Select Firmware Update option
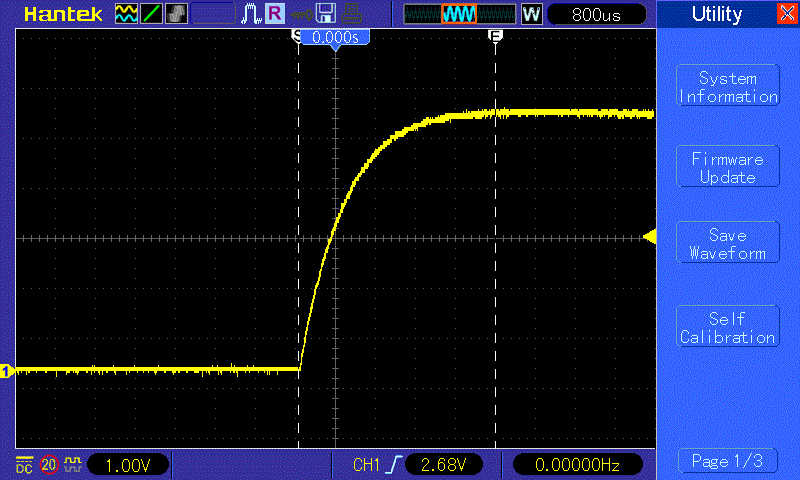The height and width of the screenshot is (480, 800). pyautogui.click(x=727, y=168)
